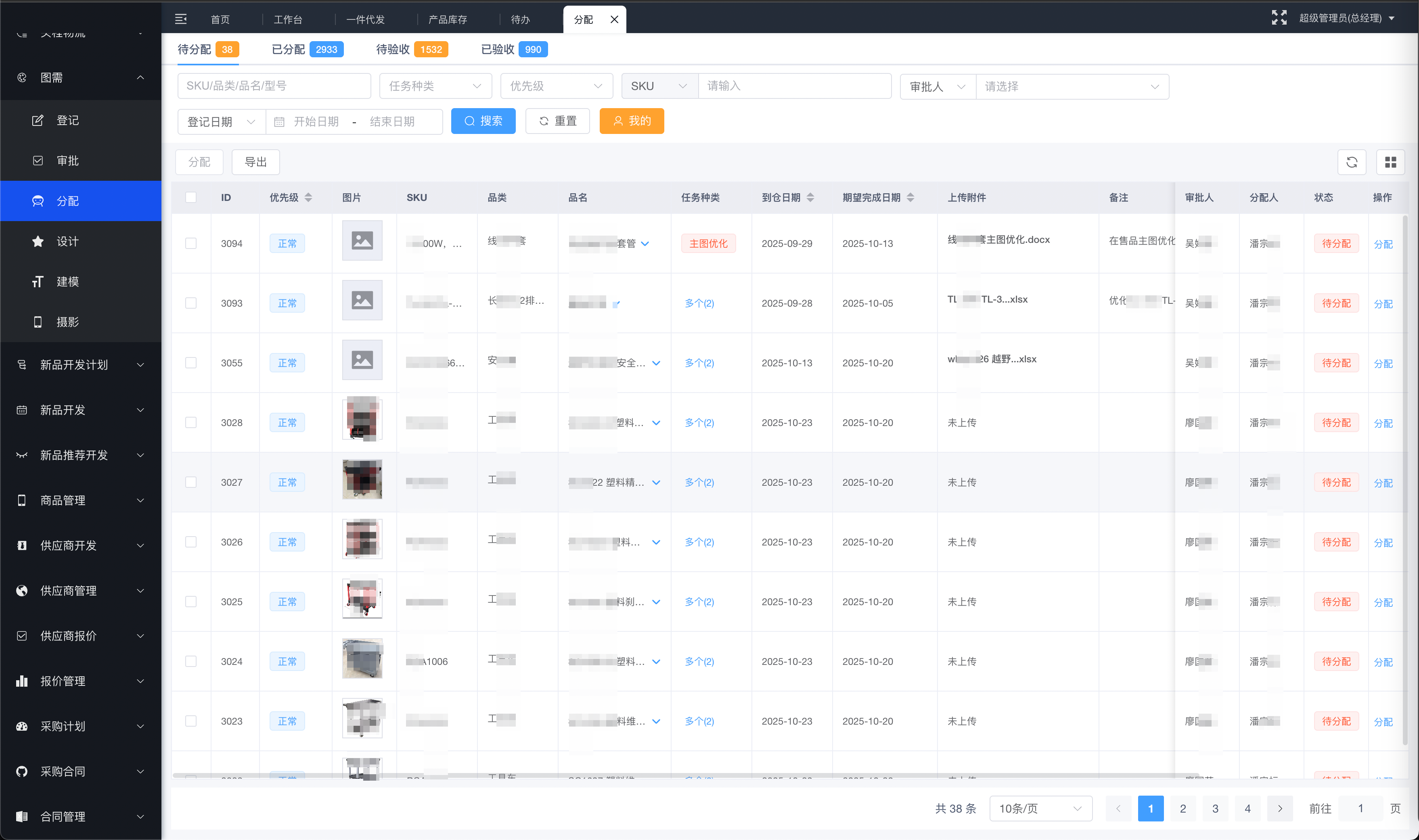Click the table refresh icon button

pos(1352,163)
